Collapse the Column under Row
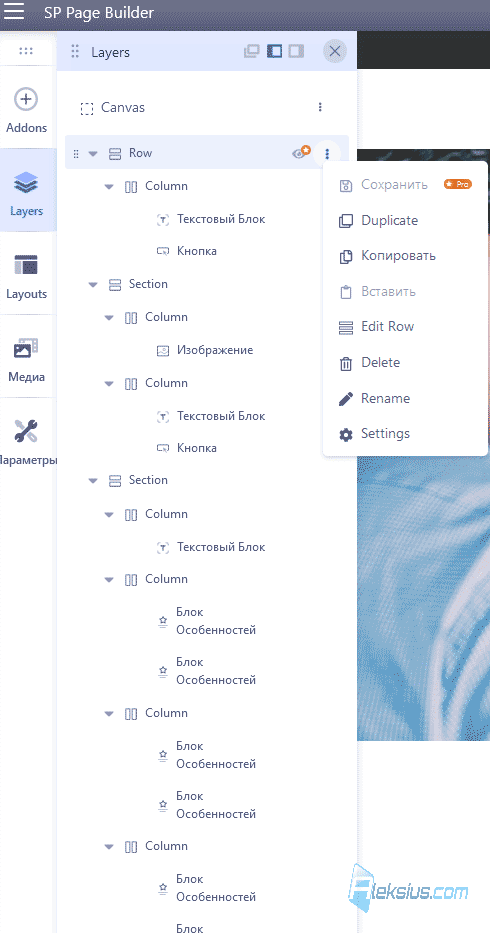 [109, 186]
